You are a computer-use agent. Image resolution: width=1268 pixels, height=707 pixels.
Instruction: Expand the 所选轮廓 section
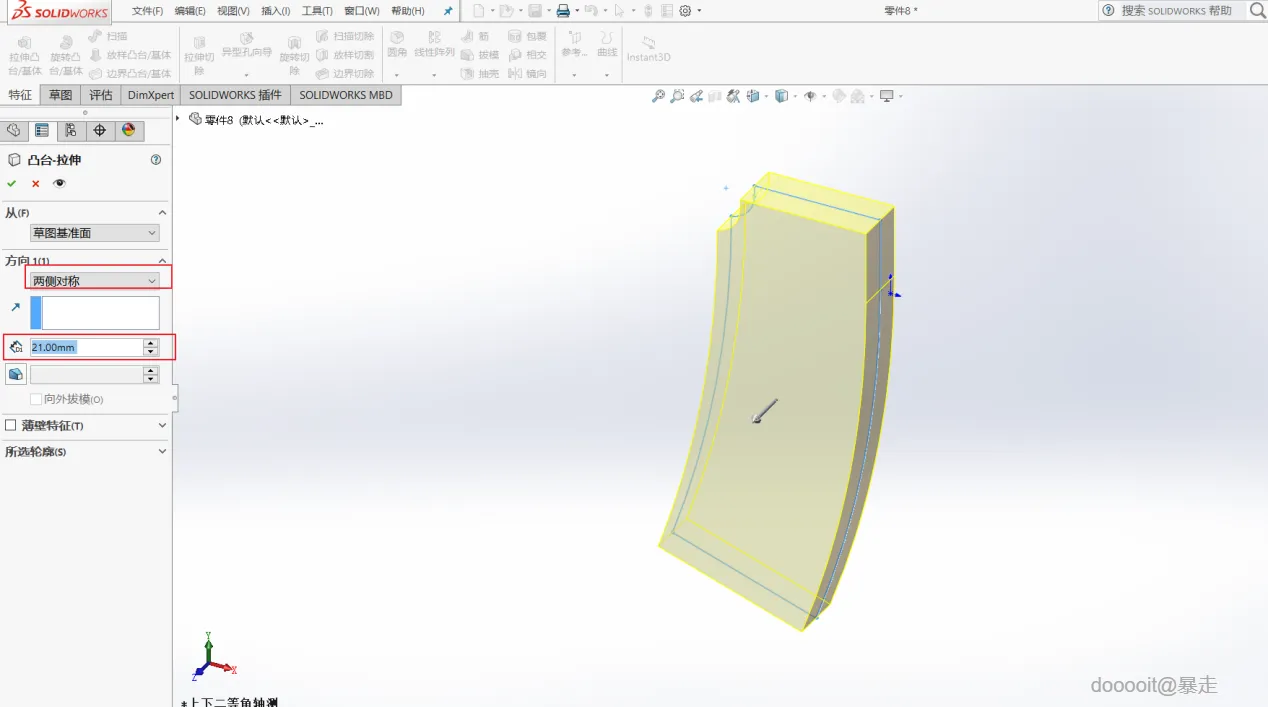162,452
